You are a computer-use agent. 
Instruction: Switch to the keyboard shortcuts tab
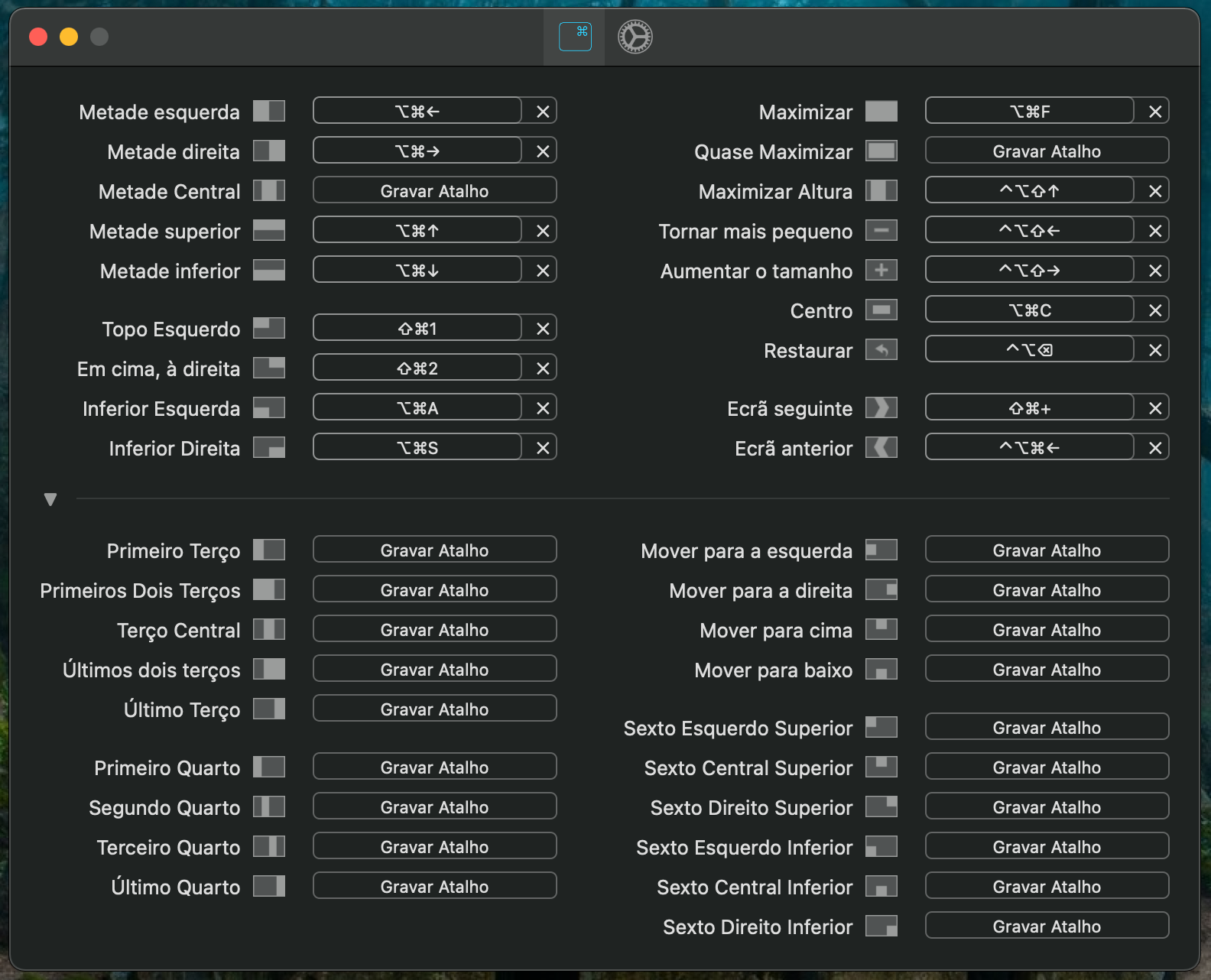575,37
